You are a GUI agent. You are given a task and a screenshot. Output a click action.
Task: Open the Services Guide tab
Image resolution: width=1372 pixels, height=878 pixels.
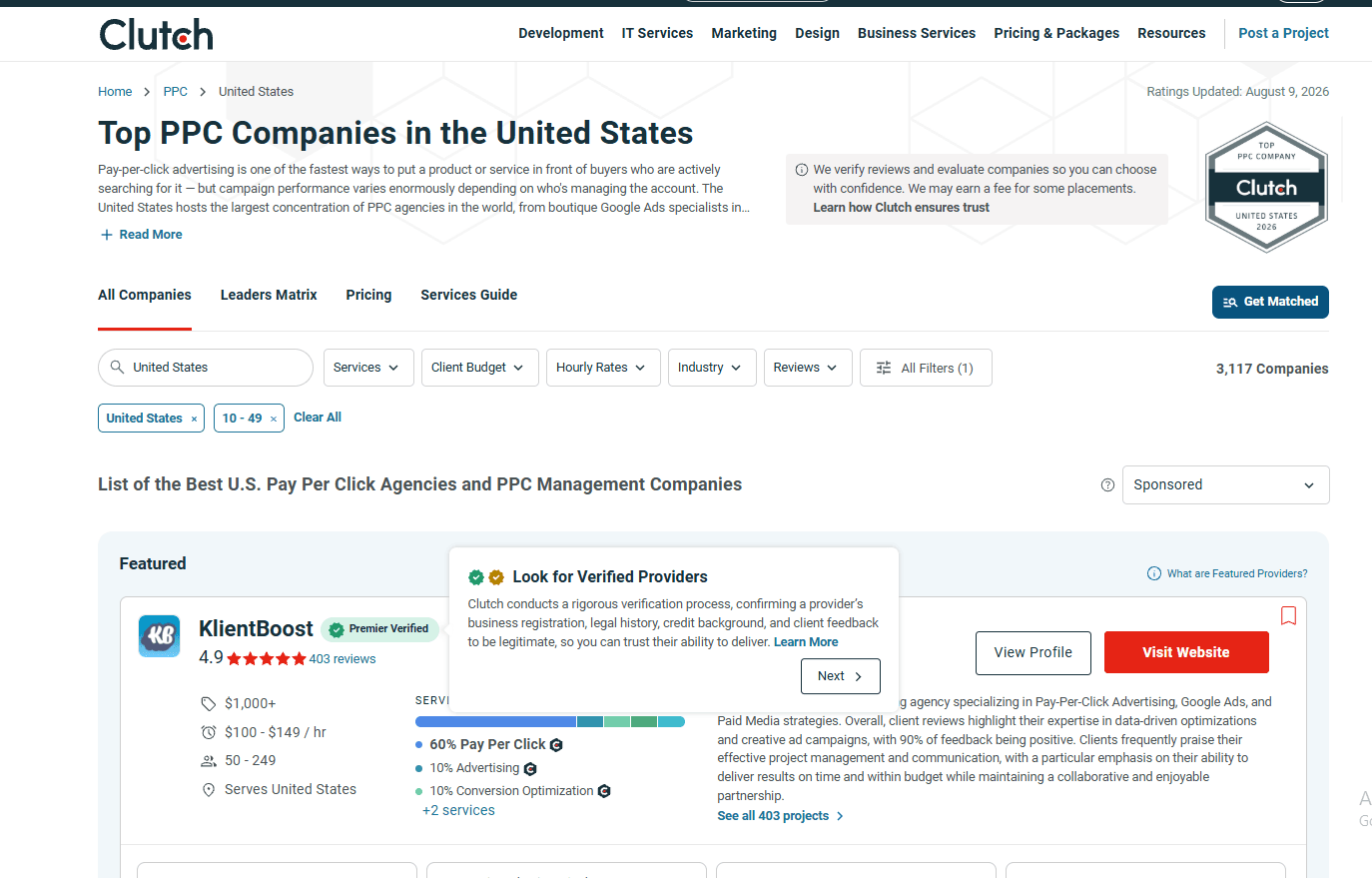tap(468, 296)
